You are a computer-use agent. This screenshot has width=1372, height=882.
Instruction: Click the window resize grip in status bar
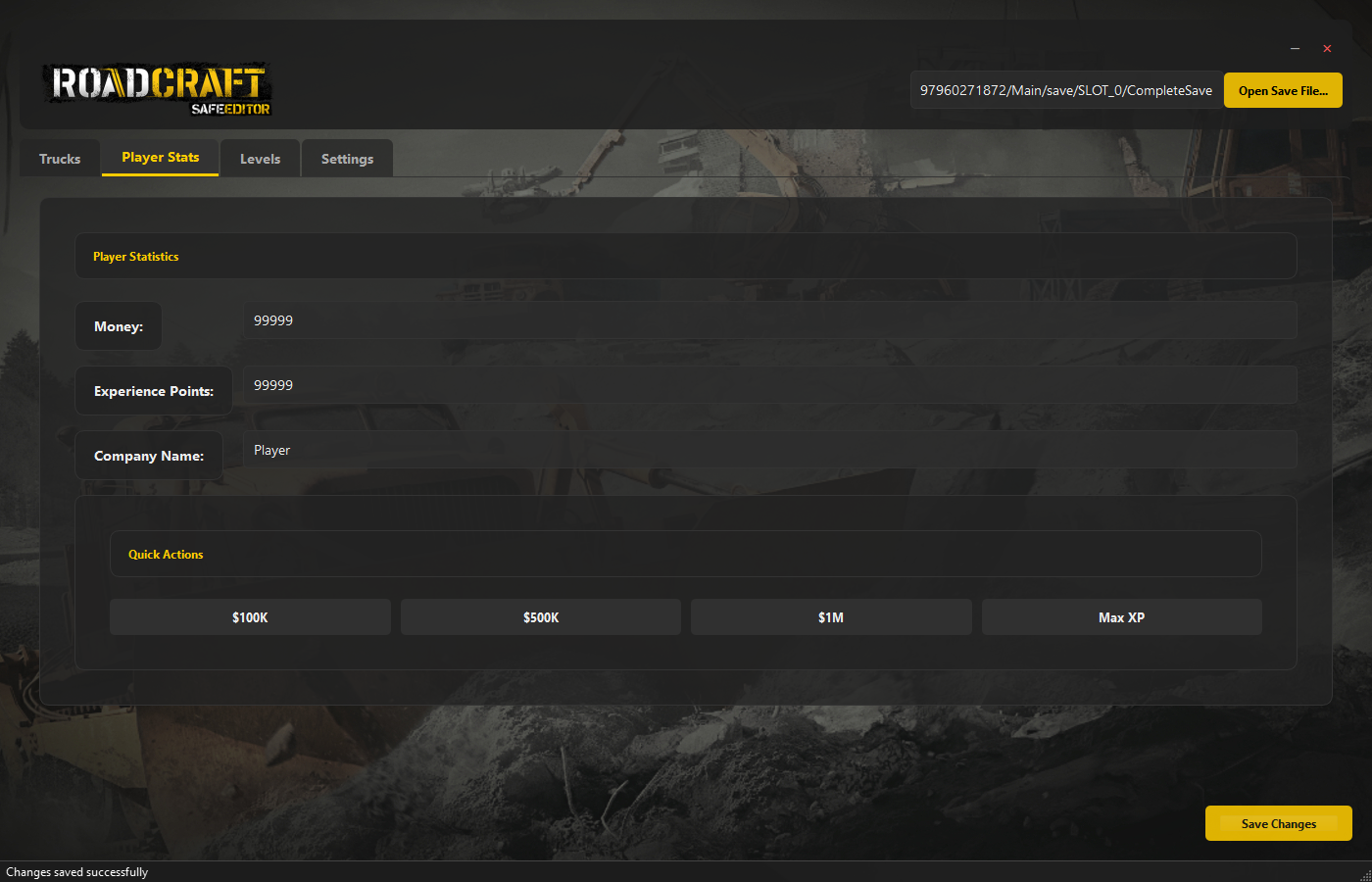[1365, 875]
